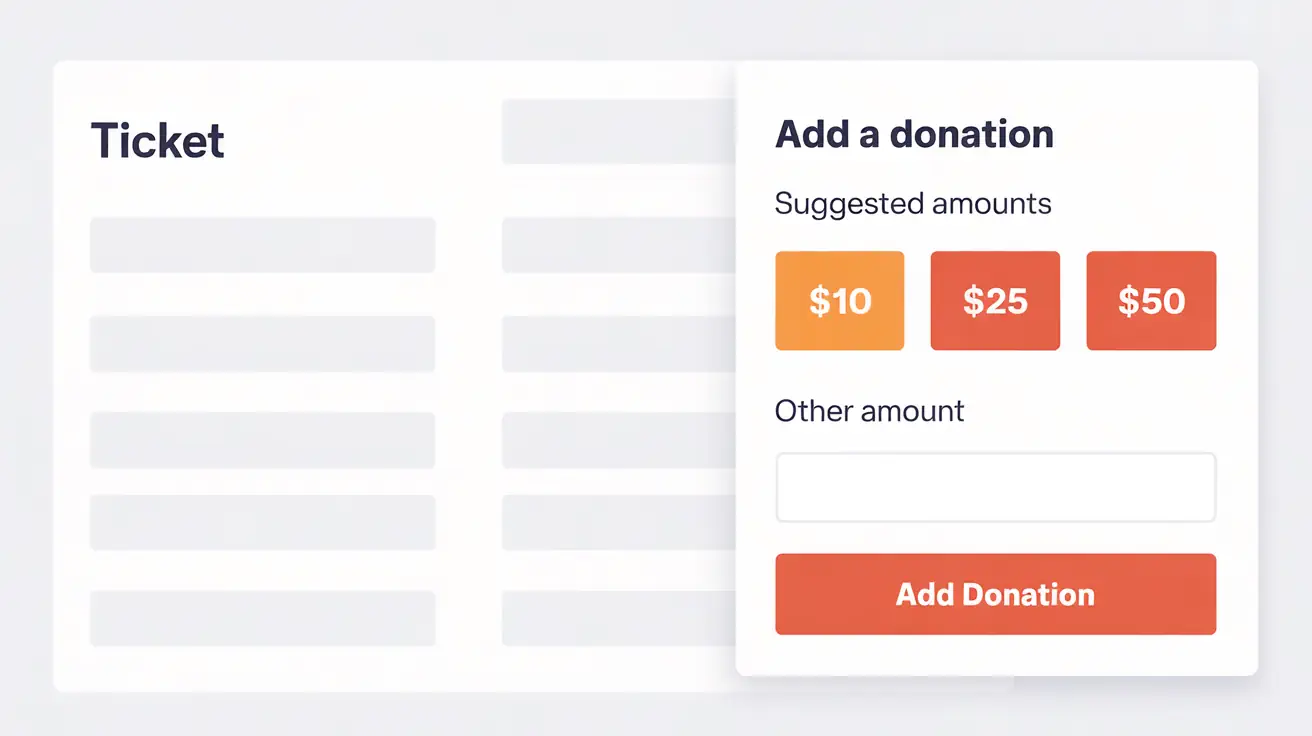Click inside the Other amount input field

pyautogui.click(x=995, y=487)
